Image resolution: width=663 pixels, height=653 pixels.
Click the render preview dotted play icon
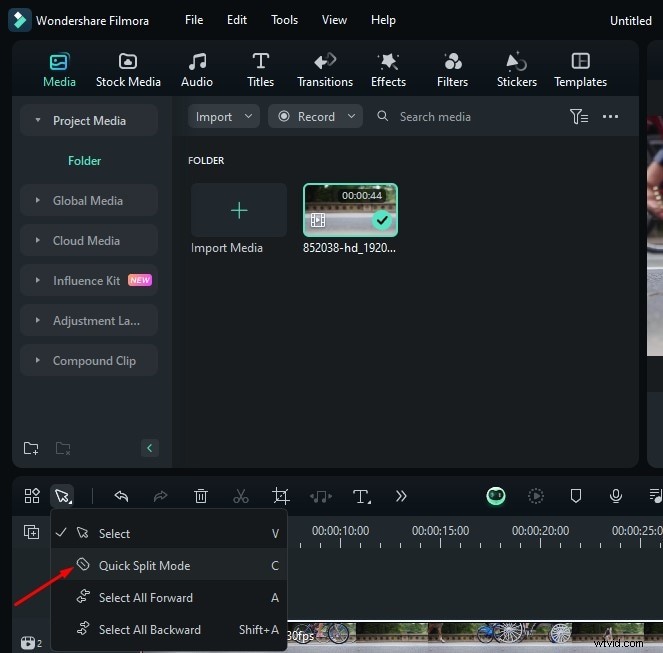pos(536,496)
